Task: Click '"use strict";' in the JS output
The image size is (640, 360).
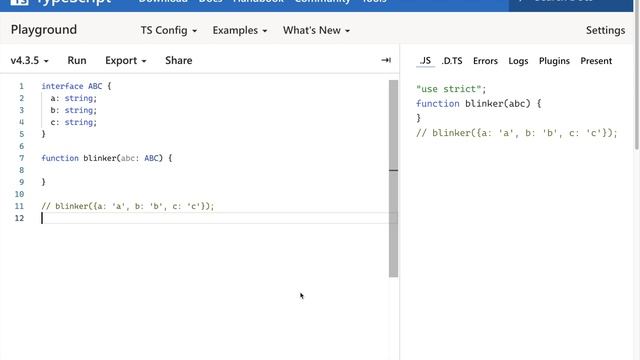Action: [451, 89]
